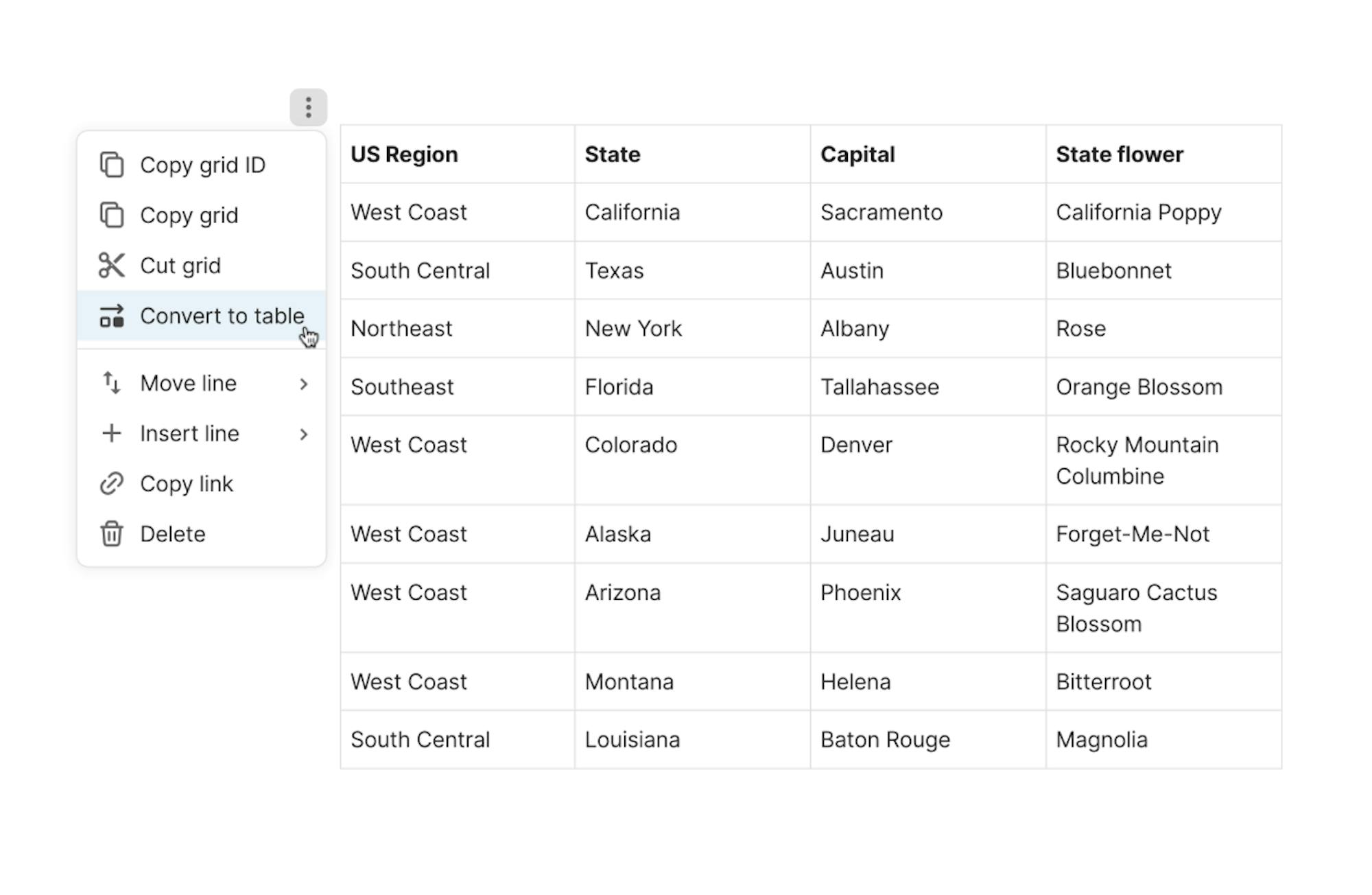The image size is (1372, 895).
Task: Click the plus icon for Insert line
Action: 112,433
